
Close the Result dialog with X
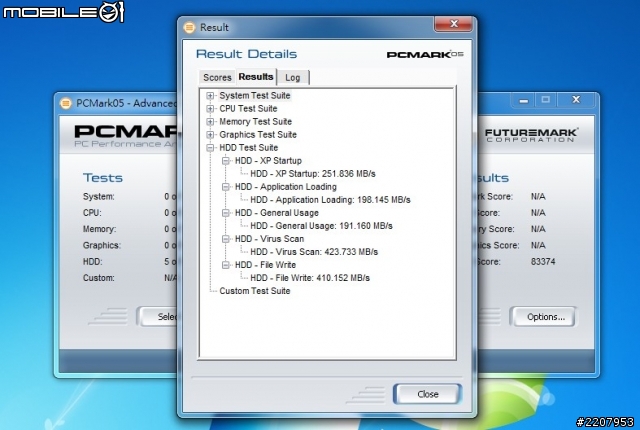(453, 24)
